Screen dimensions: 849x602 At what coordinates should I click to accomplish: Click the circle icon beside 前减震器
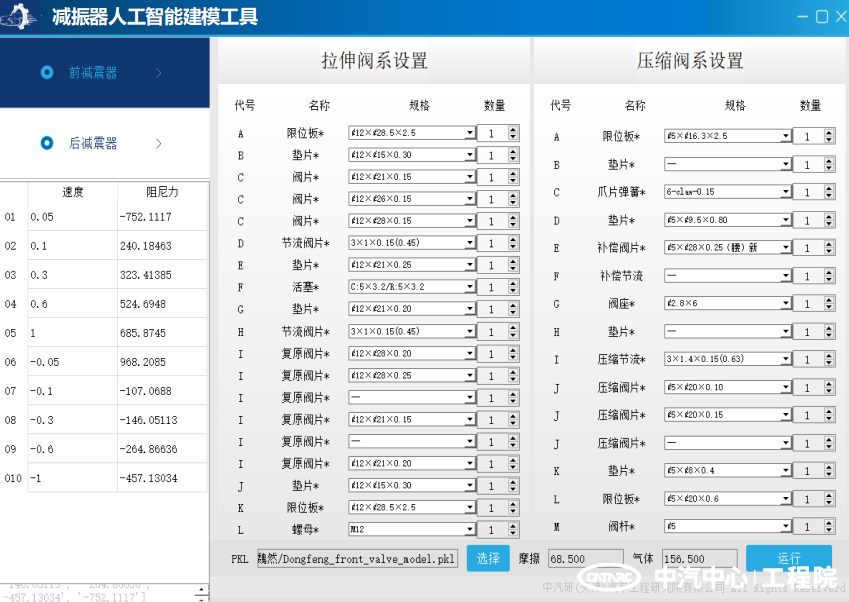[47, 72]
